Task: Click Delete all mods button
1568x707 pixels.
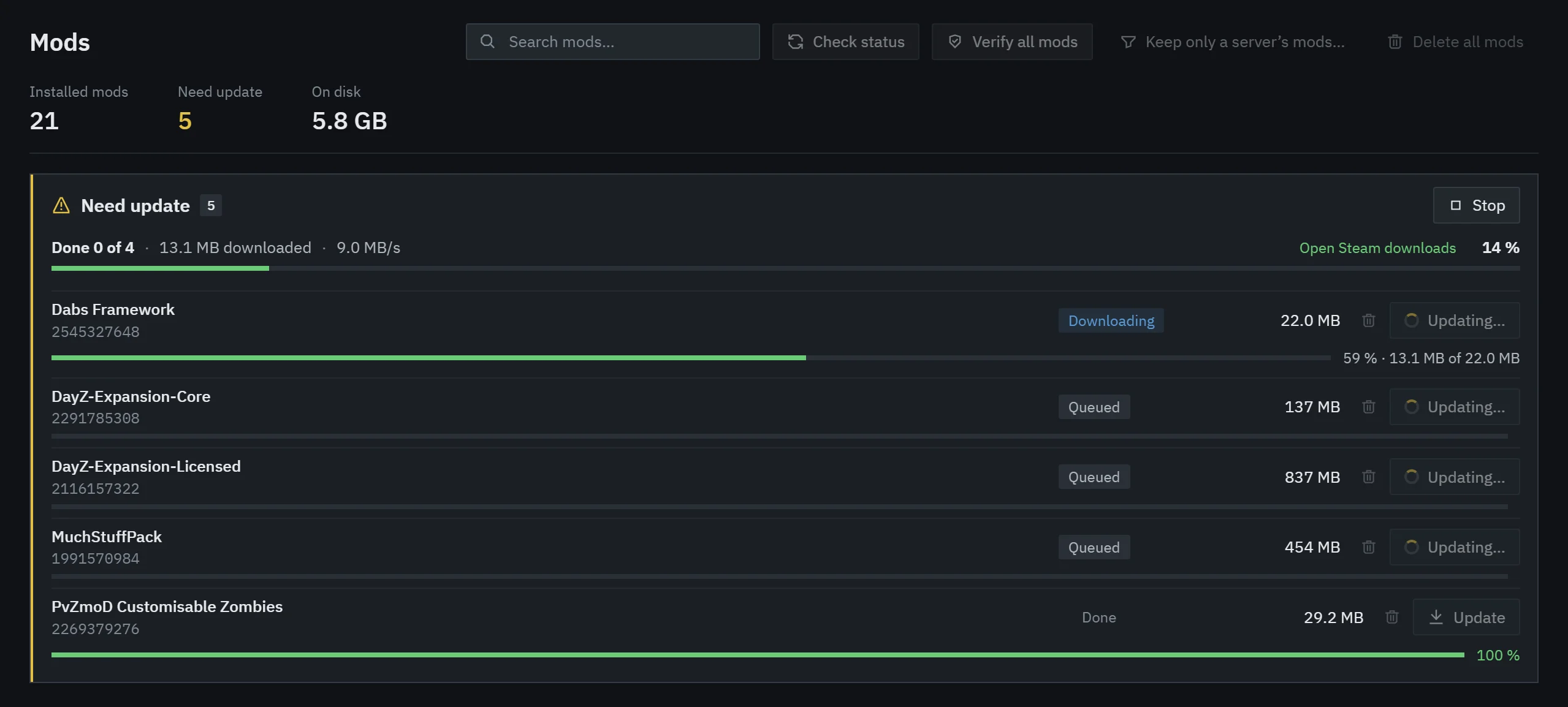Action: 1455,42
